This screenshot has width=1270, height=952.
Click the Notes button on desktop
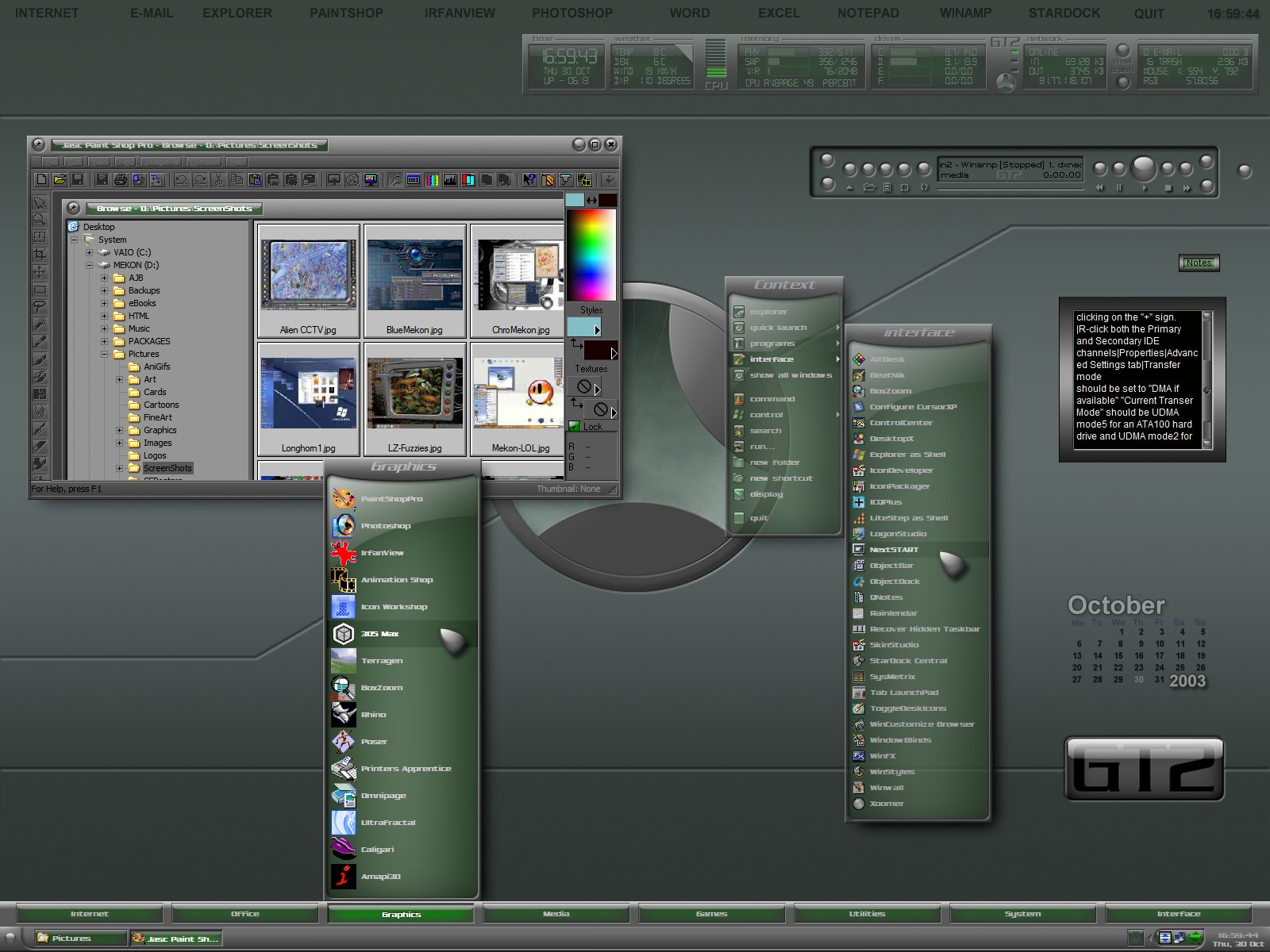[x=1199, y=263]
